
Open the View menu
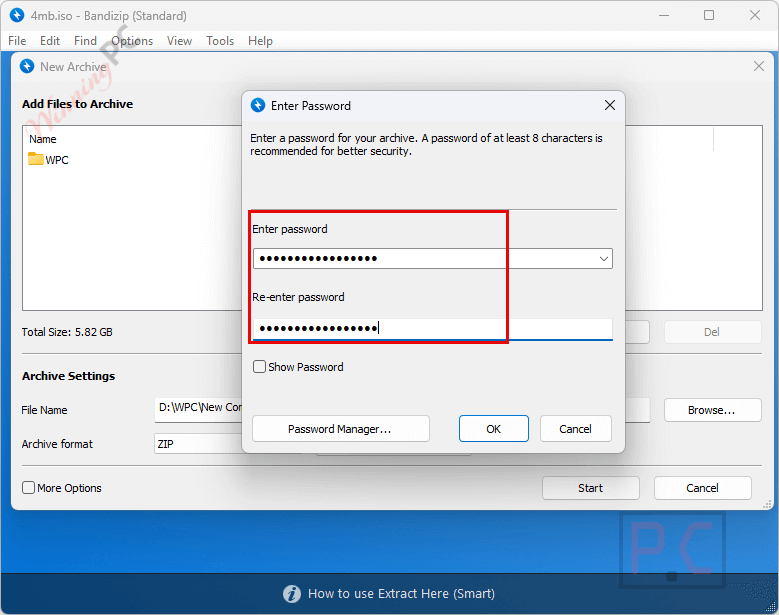pyautogui.click(x=179, y=41)
